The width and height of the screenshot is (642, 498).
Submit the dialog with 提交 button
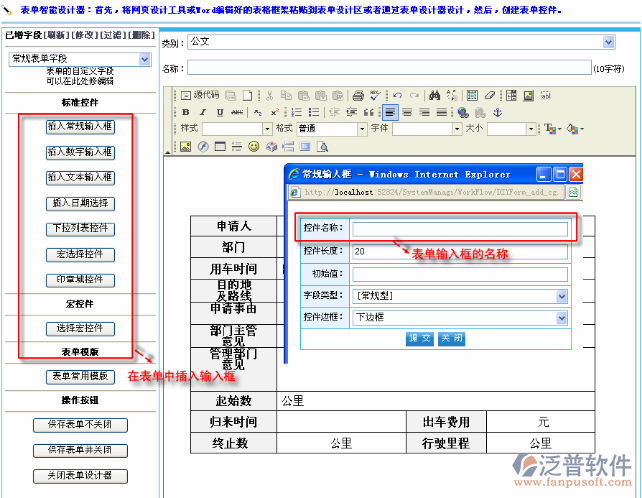pos(419,338)
